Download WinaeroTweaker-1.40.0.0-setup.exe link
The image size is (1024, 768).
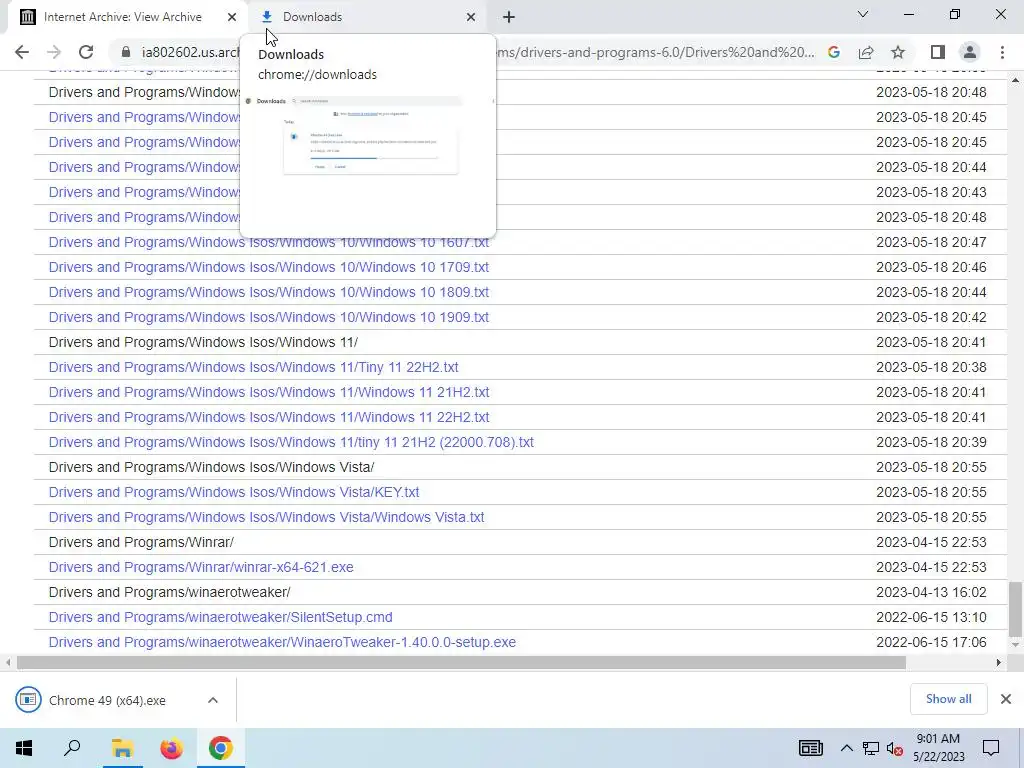pos(282,642)
